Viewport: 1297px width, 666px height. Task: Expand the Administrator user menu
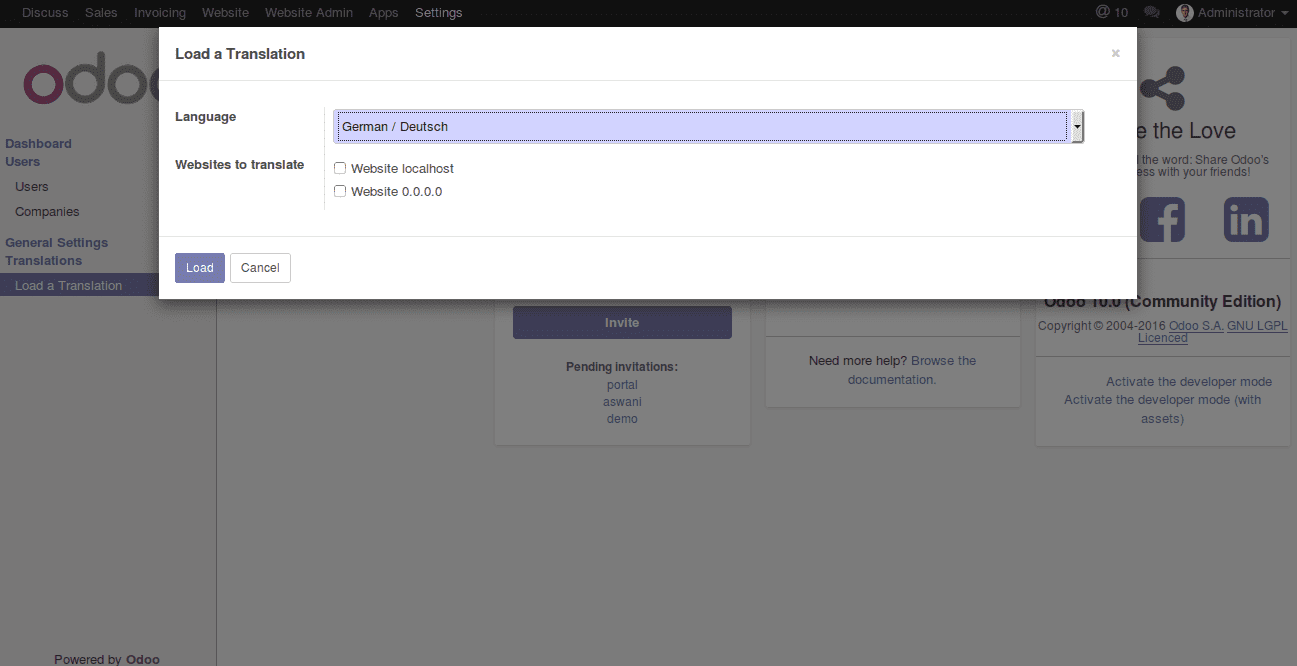tap(1232, 13)
